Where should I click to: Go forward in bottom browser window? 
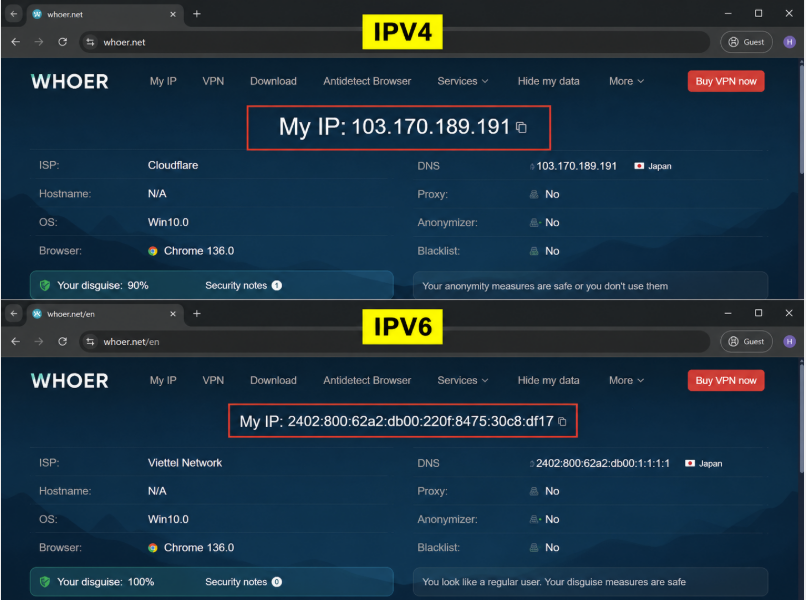[x=39, y=341]
